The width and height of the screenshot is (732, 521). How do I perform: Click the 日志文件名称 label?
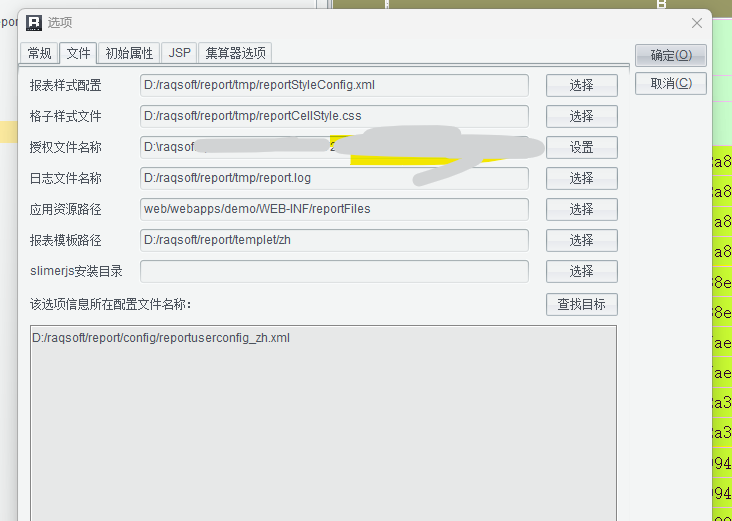[x=65, y=178]
